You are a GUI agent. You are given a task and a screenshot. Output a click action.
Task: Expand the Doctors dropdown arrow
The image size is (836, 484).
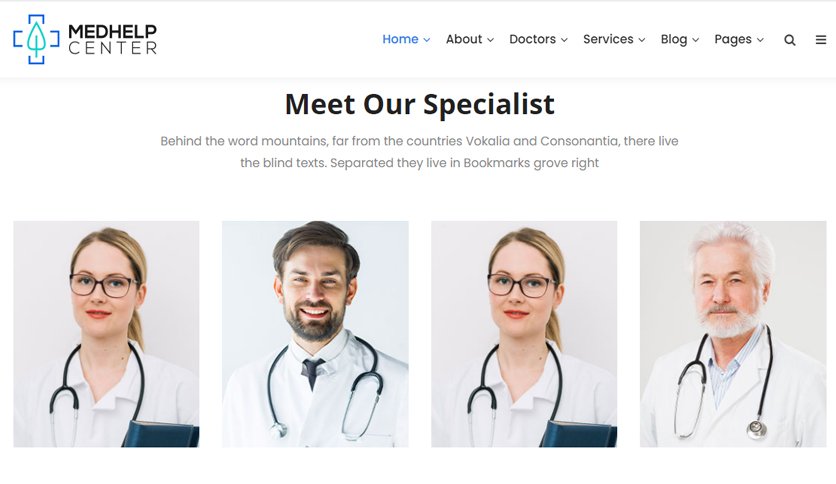564,40
